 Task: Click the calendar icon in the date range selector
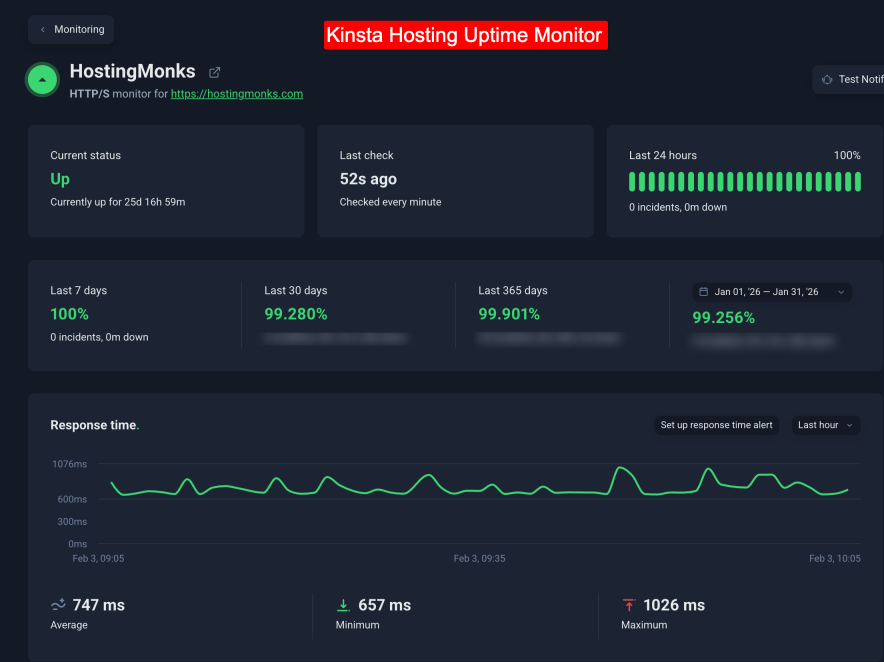tap(704, 291)
